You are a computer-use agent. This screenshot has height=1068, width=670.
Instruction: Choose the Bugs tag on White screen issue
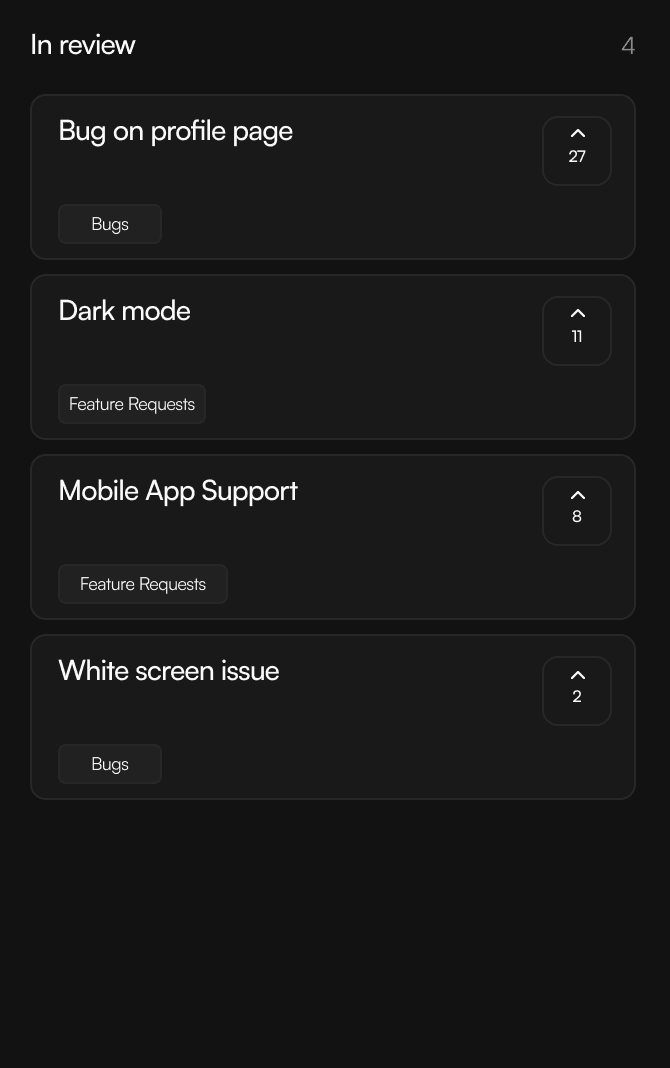coord(110,764)
